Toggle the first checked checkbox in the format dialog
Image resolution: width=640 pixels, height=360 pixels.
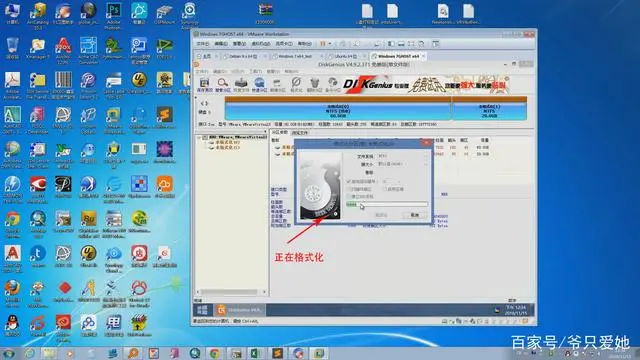349,181
